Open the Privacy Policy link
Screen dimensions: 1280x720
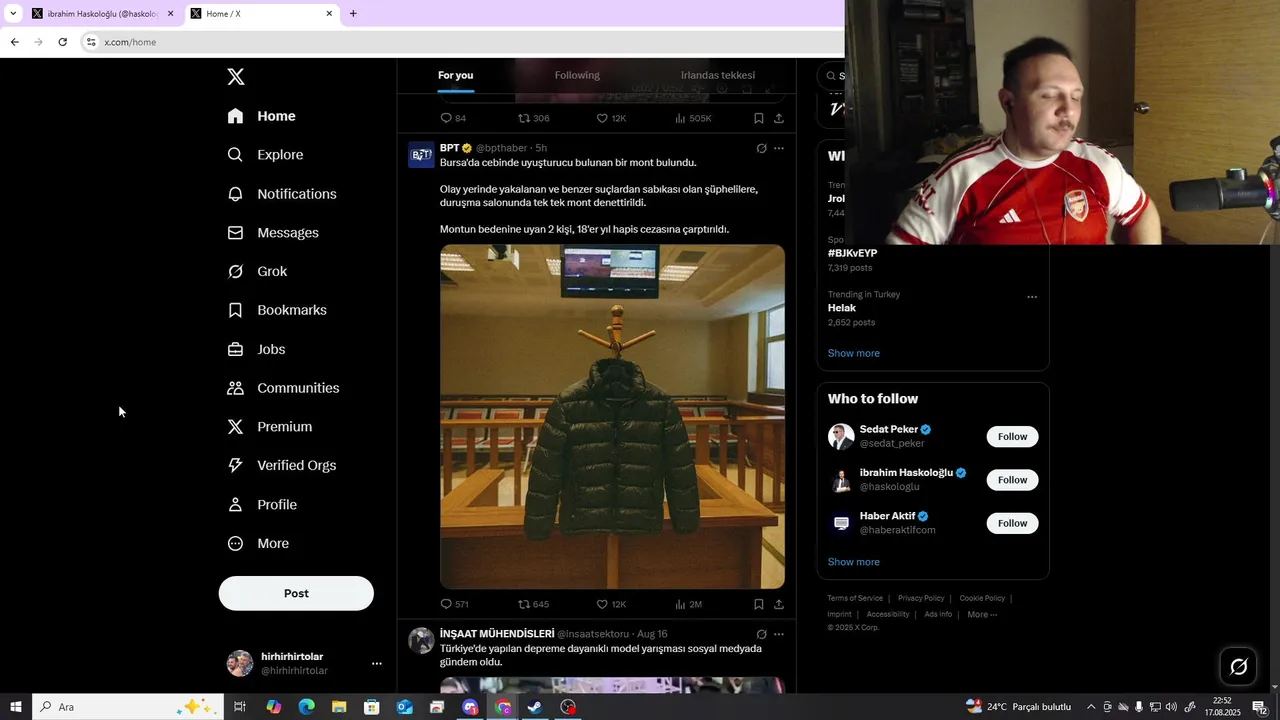[x=921, y=598]
